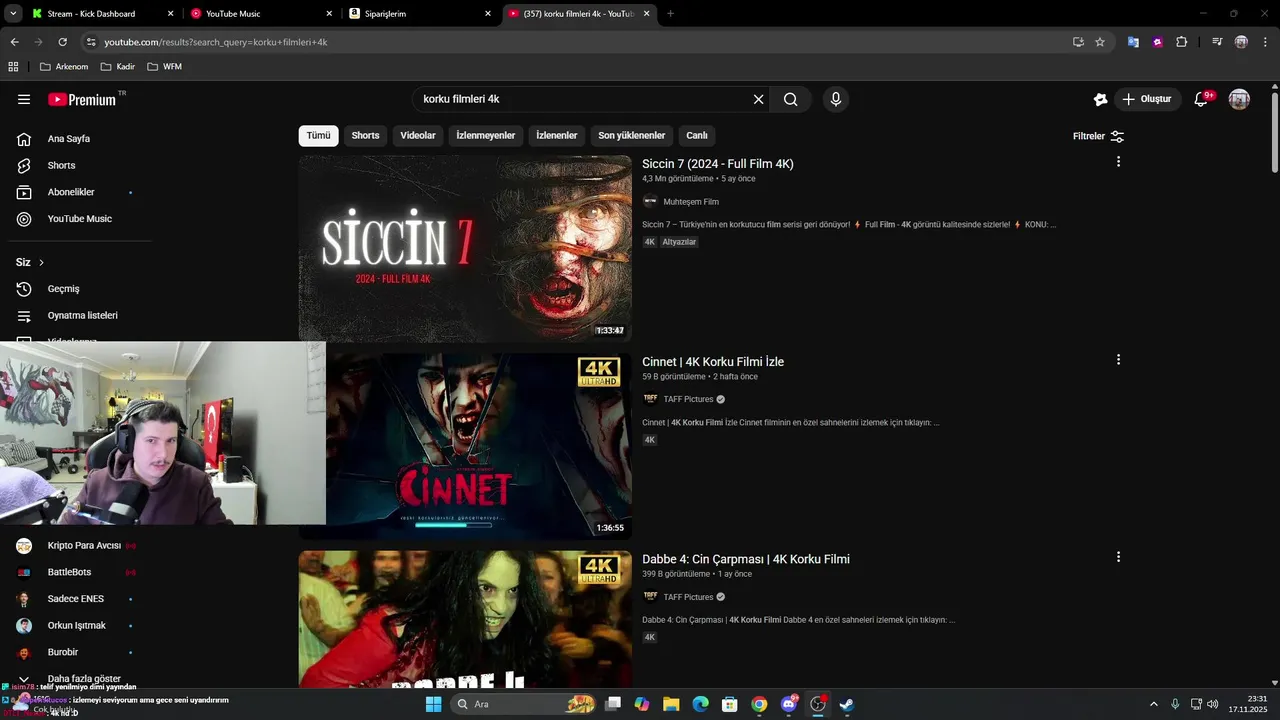Select the Canlı filter chip
Screen dimensions: 1280x720
(x=697, y=135)
